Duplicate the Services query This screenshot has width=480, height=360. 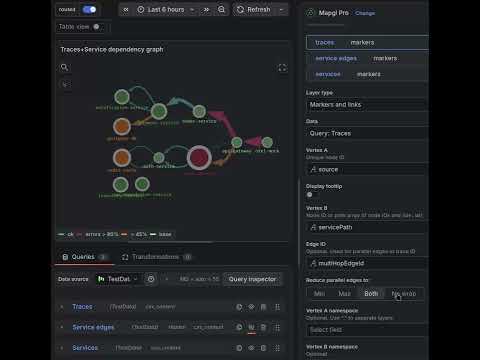(x=239, y=348)
